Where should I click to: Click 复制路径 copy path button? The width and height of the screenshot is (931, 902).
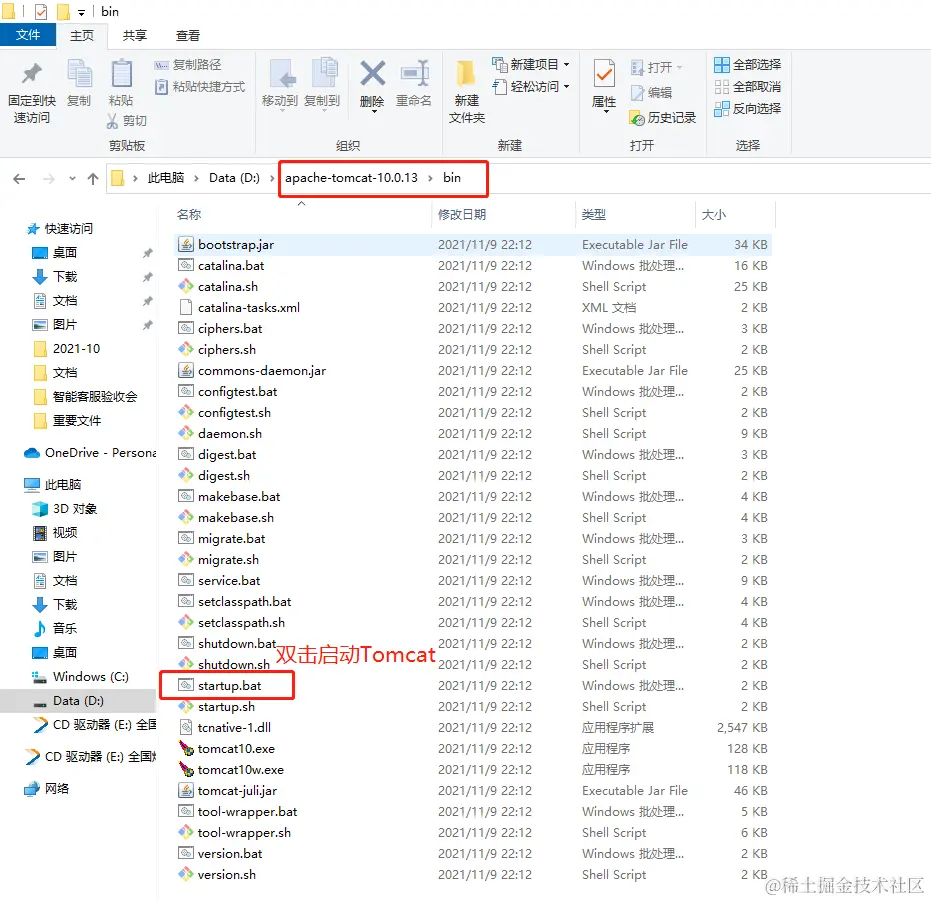click(188, 65)
